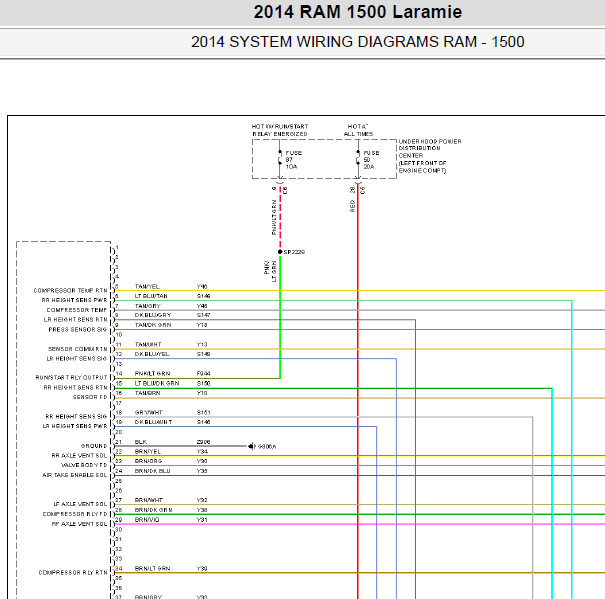This screenshot has height=599, width=605.
Task: Click the 'AIR TAKE ENABLE SOL' pin label
Action: point(75,475)
